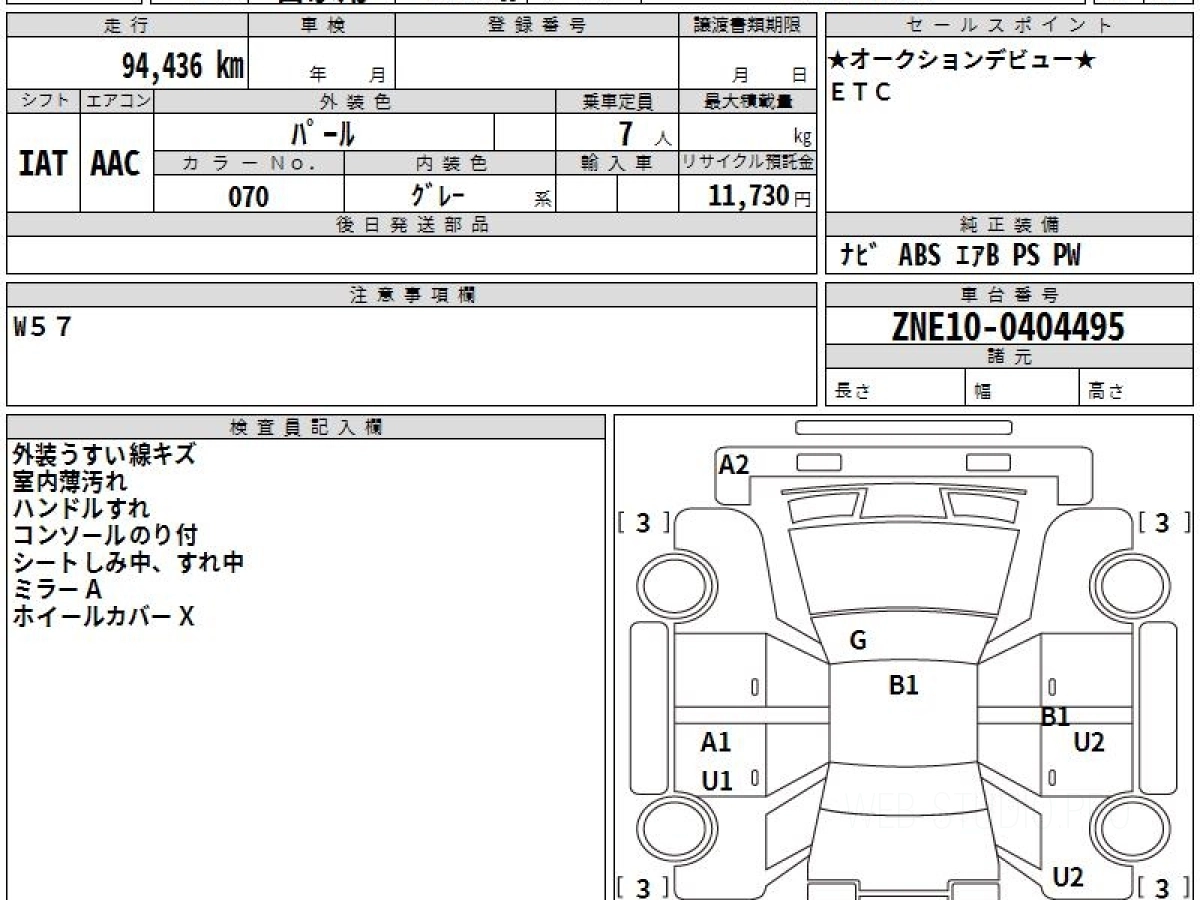Click the G mark on the windshield
Screen dimensions: 1200x900
coord(857,641)
